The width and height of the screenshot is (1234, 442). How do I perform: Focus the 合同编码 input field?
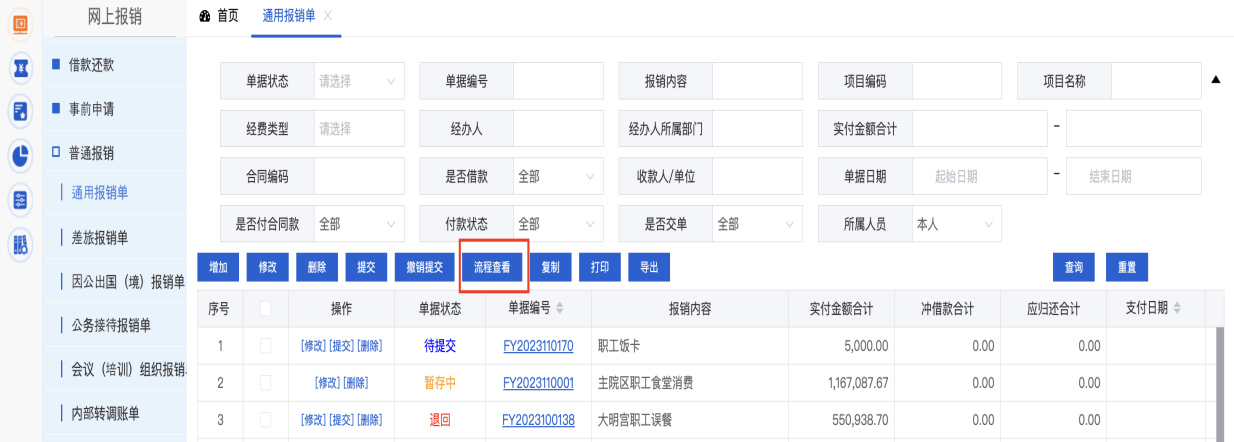click(x=359, y=176)
